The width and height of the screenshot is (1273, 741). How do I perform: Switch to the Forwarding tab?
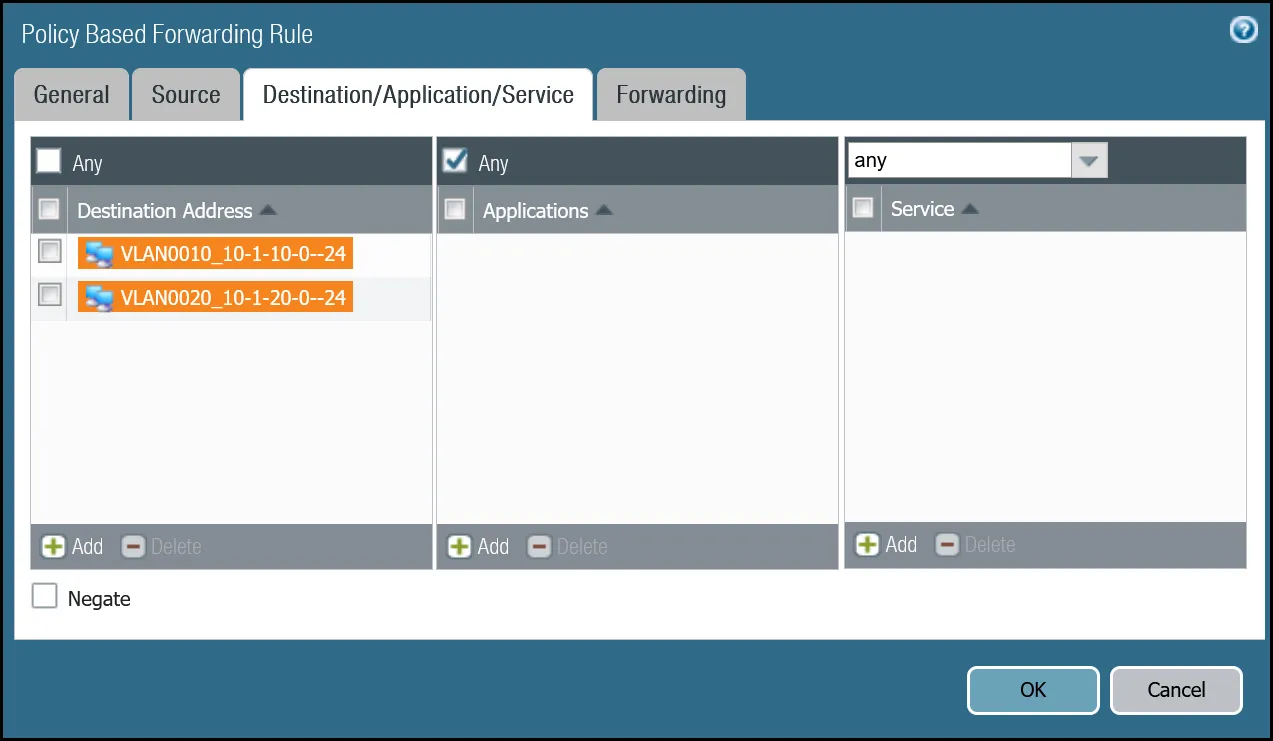[x=671, y=94]
